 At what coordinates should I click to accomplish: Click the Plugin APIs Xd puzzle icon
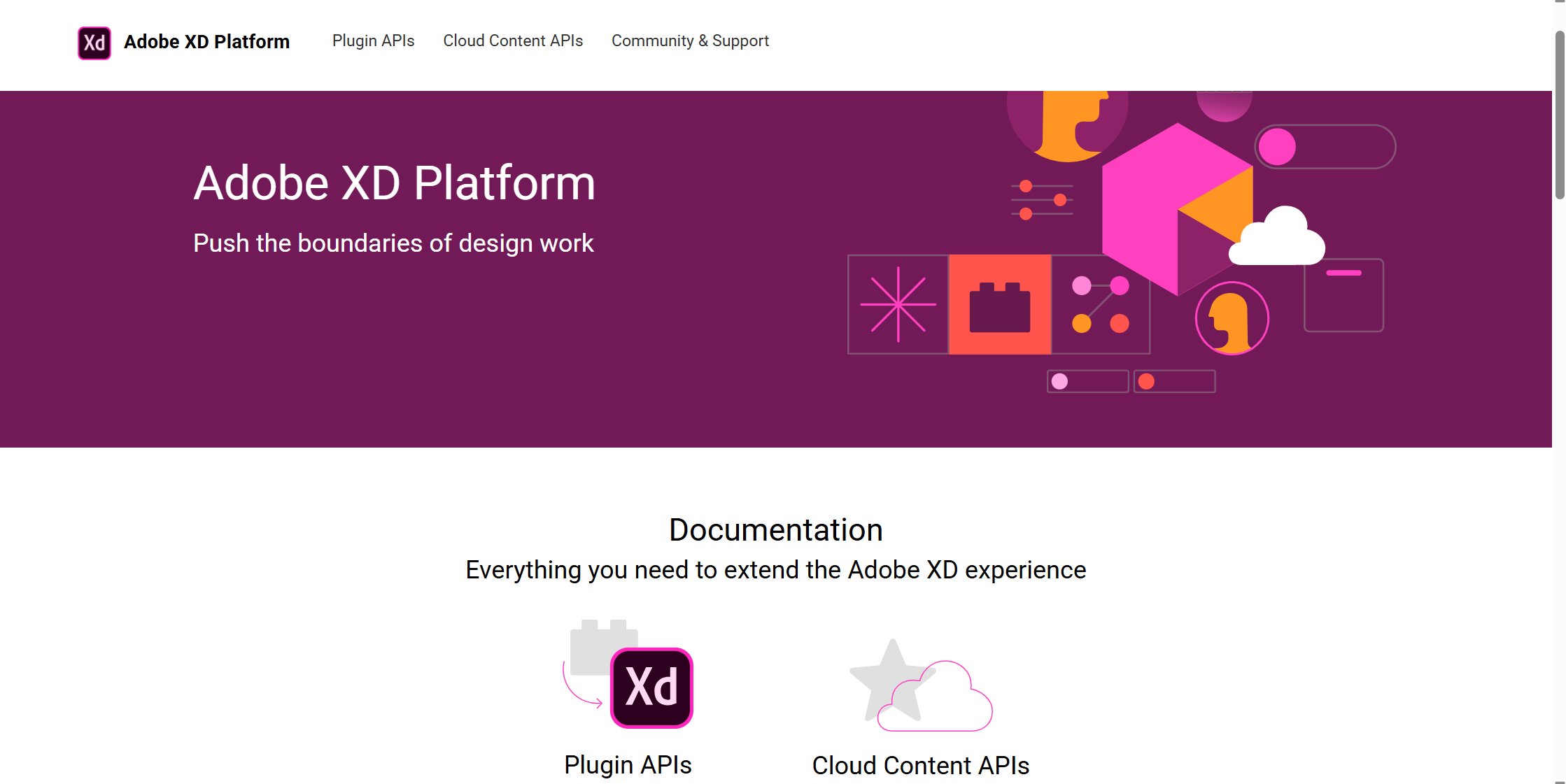tap(628, 674)
